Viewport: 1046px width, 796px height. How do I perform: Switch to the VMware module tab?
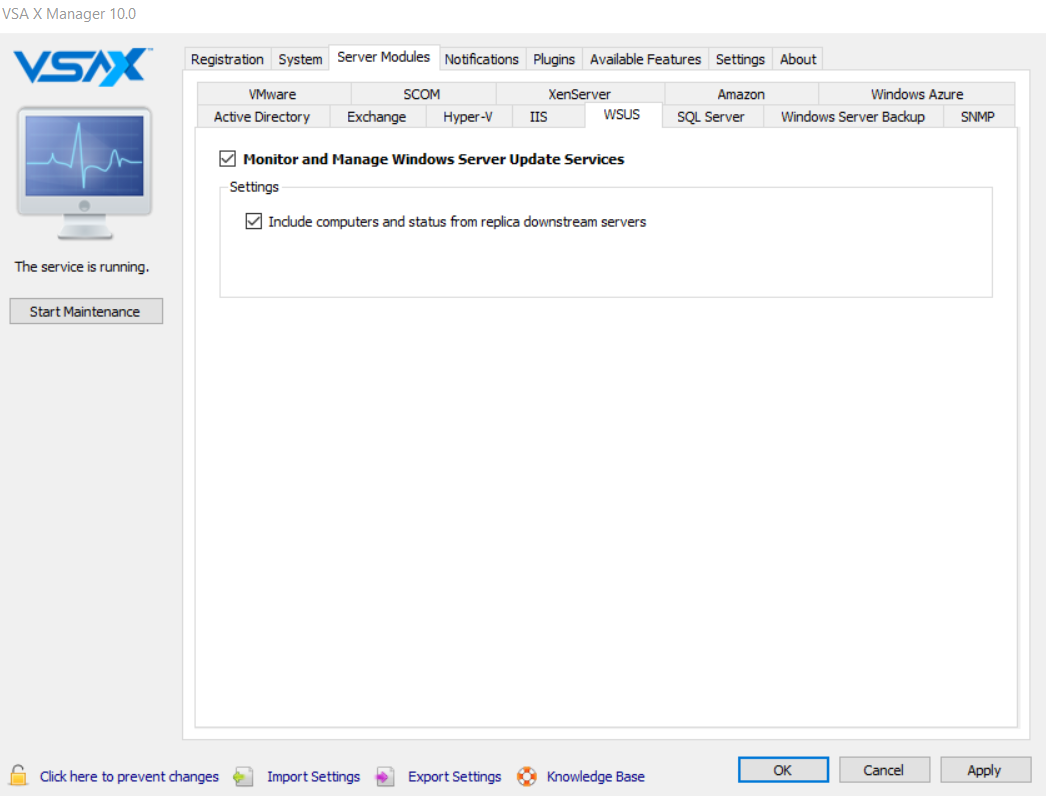pos(273,94)
